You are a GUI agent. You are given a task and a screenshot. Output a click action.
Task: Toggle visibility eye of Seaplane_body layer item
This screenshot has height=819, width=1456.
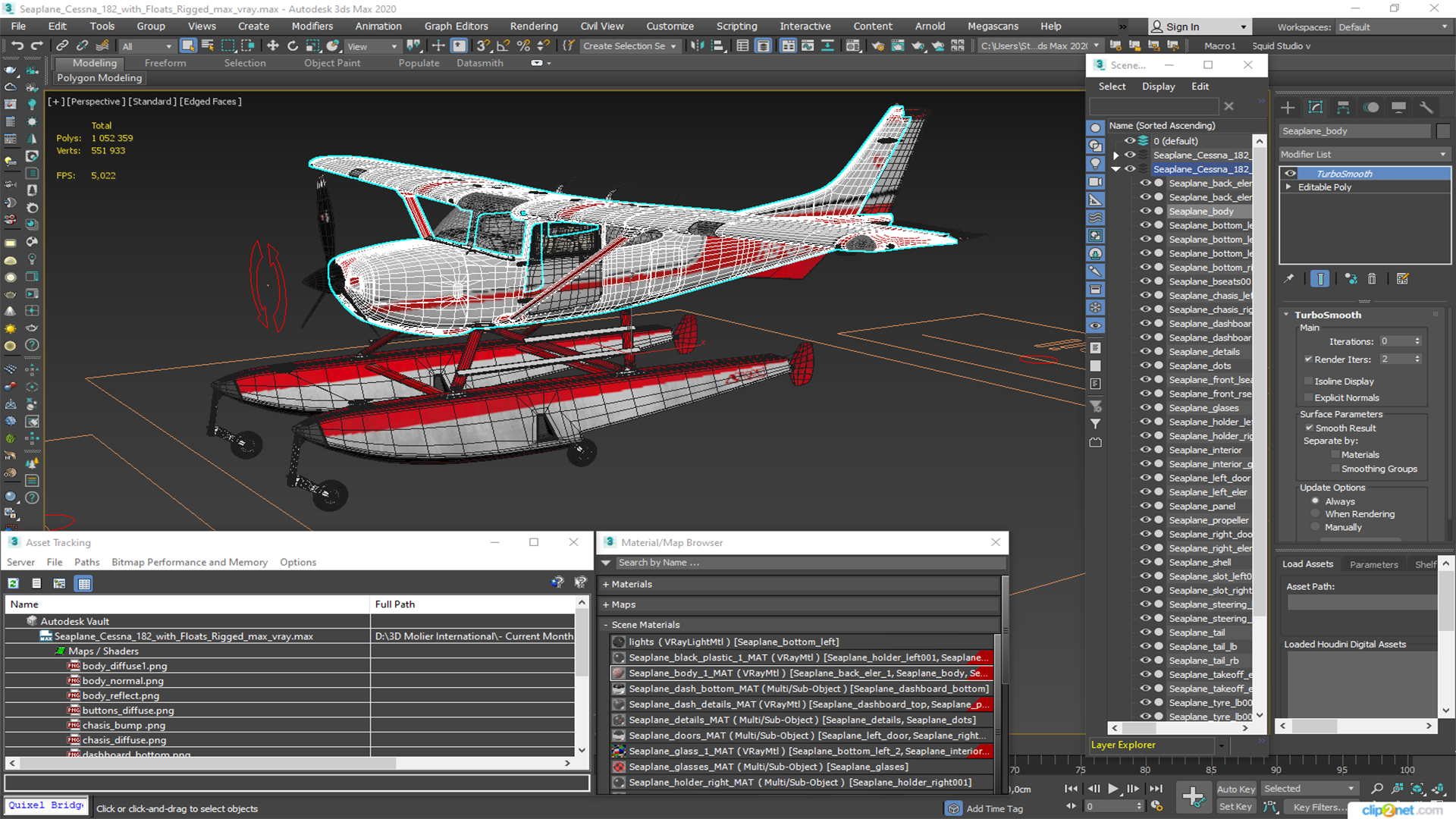coord(1145,212)
